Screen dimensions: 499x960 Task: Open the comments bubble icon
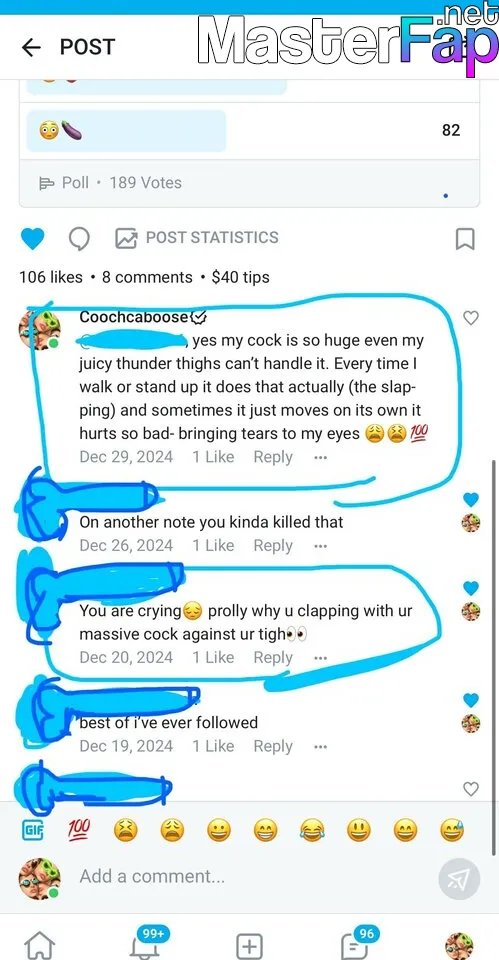pos(79,239)
